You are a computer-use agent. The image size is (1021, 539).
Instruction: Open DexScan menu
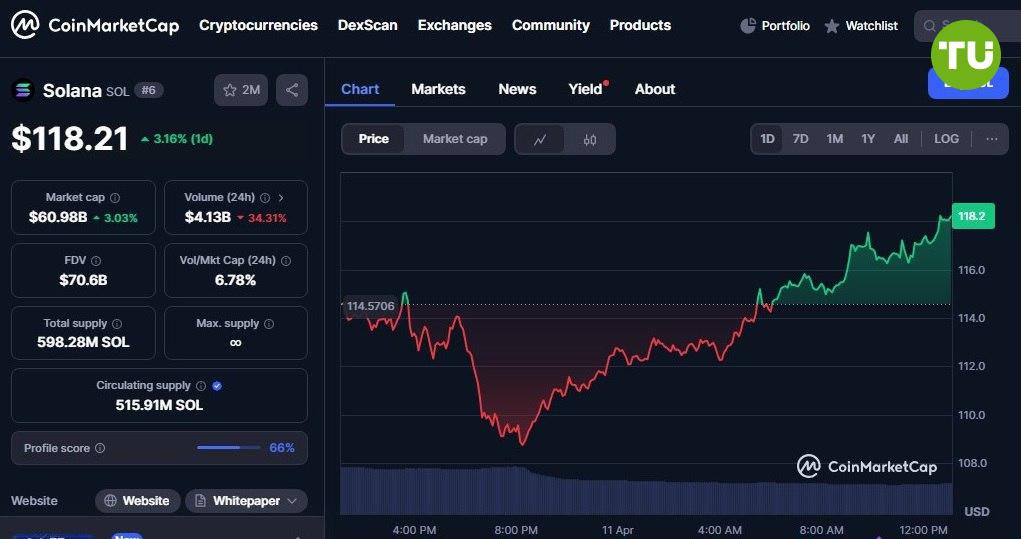click(367, 25)
